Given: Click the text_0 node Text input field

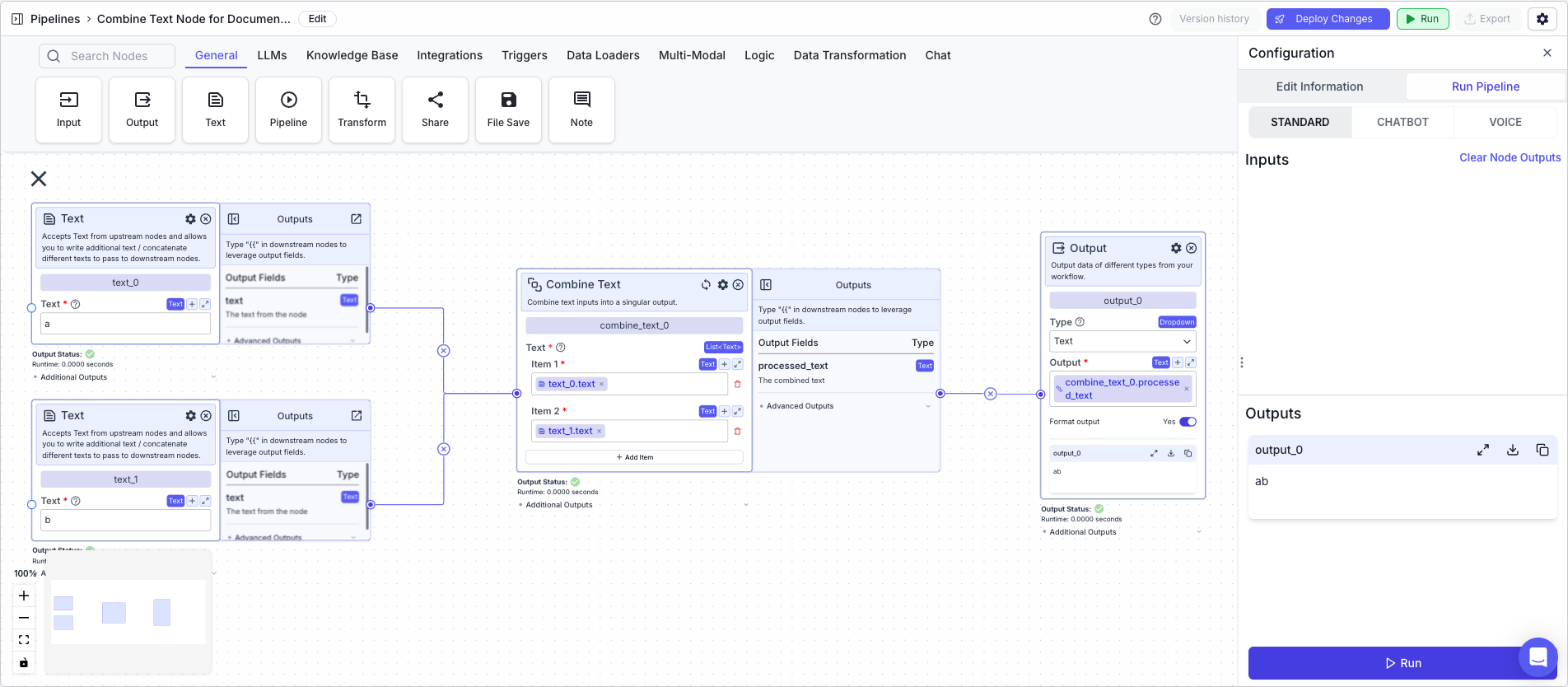Looking at the screenshot, I should 125,324.
